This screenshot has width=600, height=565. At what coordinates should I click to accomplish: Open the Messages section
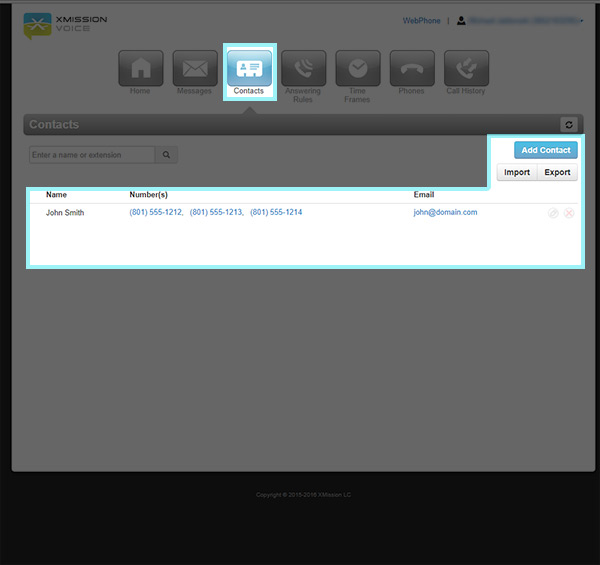pyautogui.click(x=195, y=69)
